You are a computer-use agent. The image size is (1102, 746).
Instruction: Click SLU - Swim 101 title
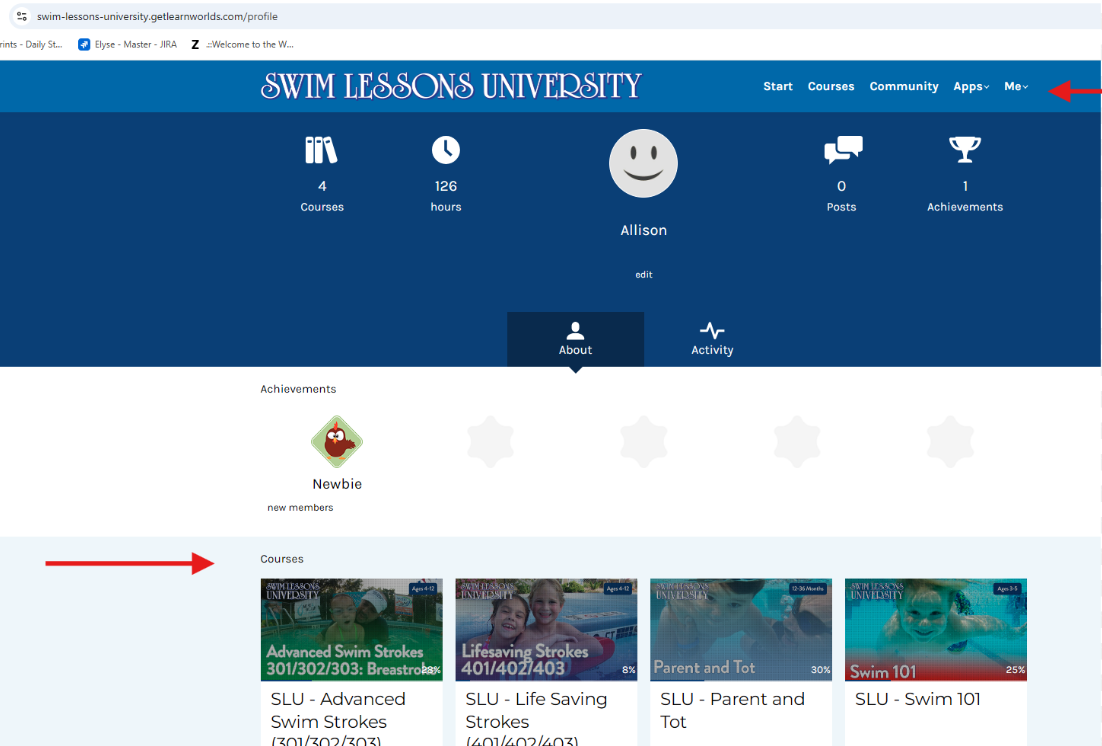click(x=917, y=699)
